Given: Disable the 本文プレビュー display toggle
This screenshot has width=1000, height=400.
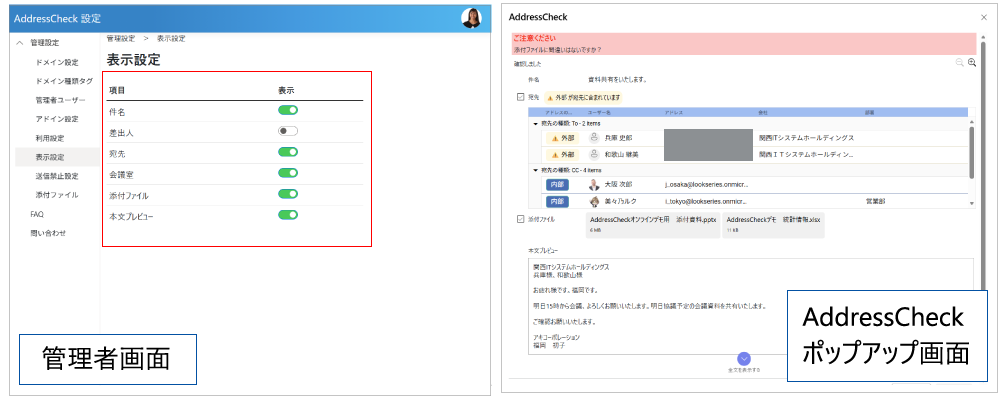Looking at the screenshot, I should pyautogui.click(x=289, y=215).
